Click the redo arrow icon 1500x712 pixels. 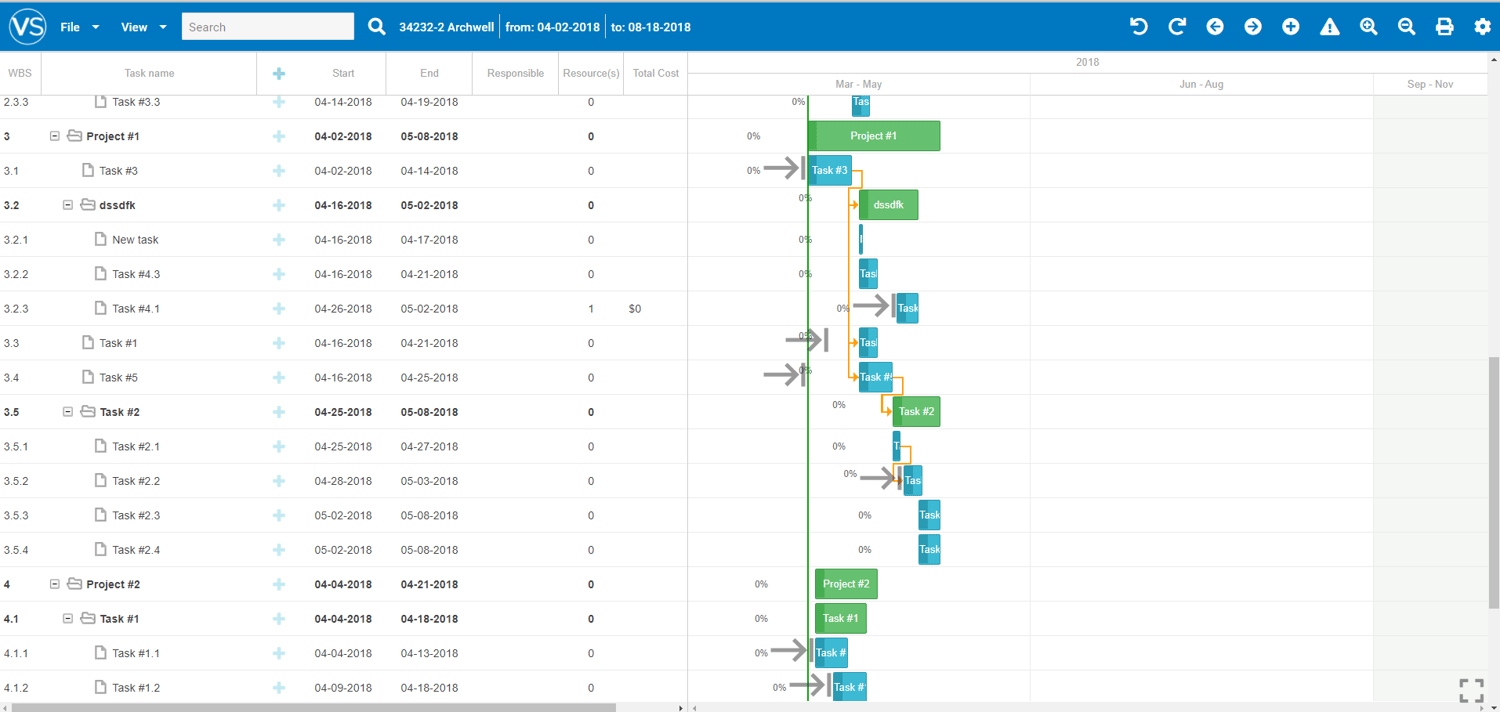point(1177,27)
